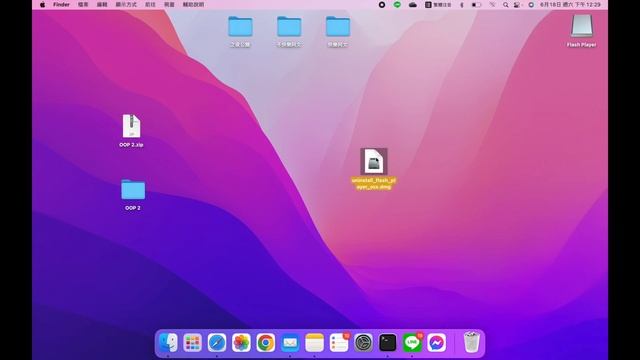Viewport: 640px width, 360px height.
Task: Open System Preferences from the Dock
Action: (x=363, y=342)
